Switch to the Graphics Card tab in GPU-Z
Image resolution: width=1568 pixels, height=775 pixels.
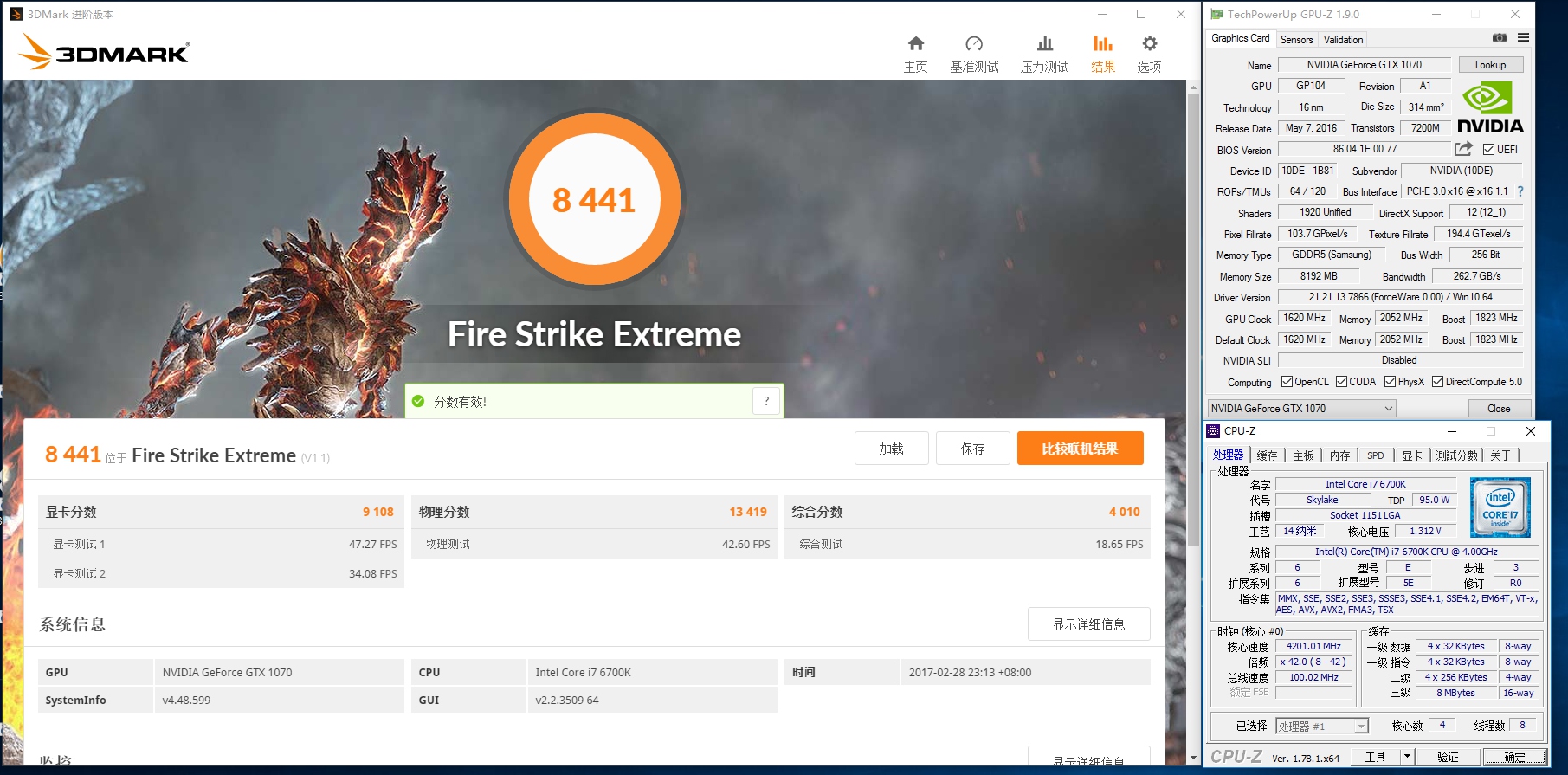point(1240,38)
